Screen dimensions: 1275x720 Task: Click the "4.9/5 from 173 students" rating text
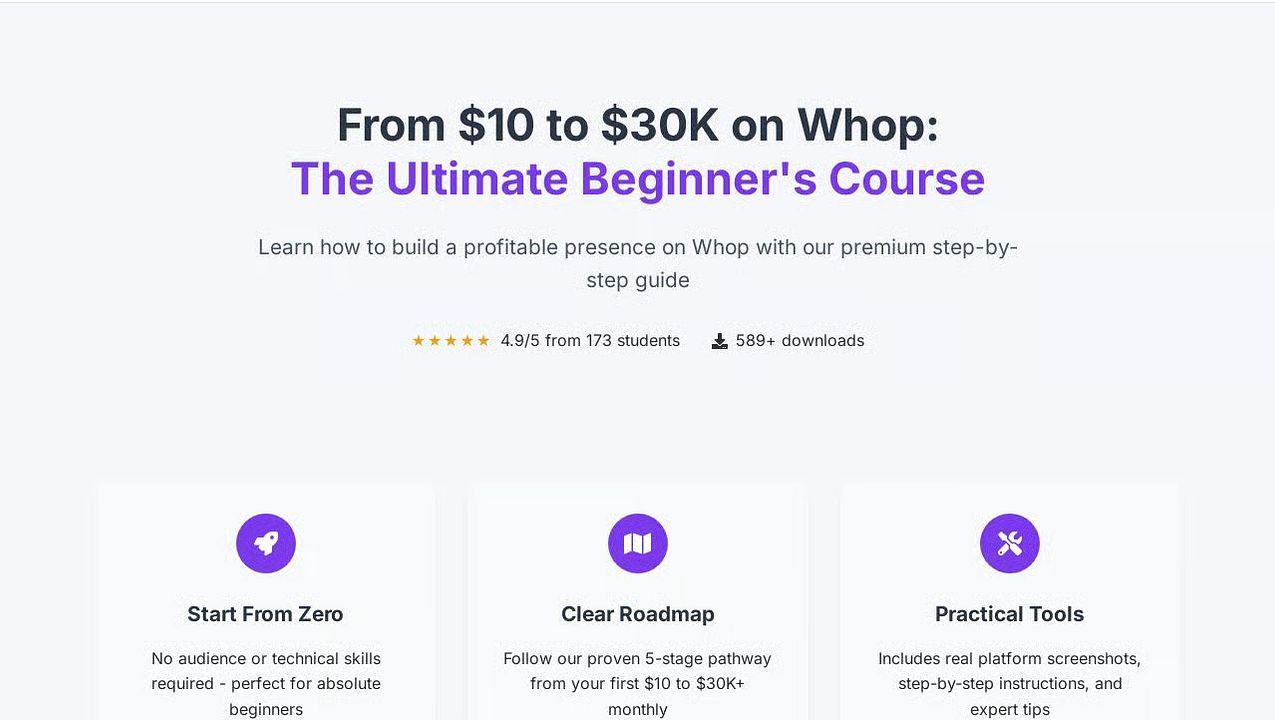[x=590, y=341]
